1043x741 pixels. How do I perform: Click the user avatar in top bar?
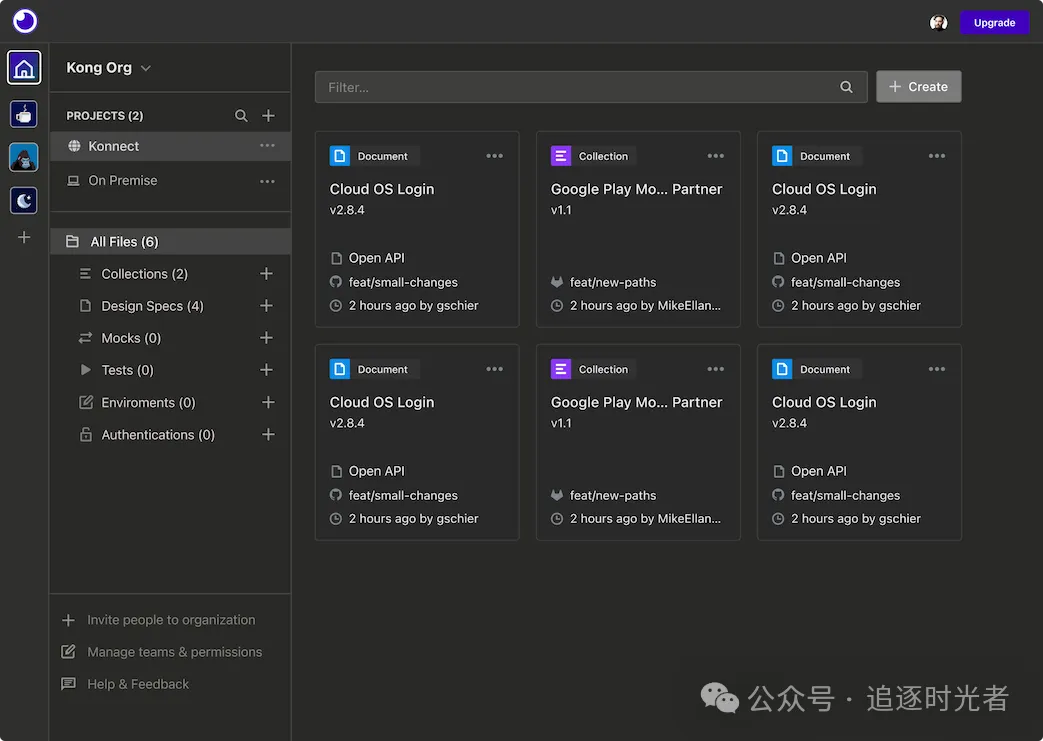938,23
